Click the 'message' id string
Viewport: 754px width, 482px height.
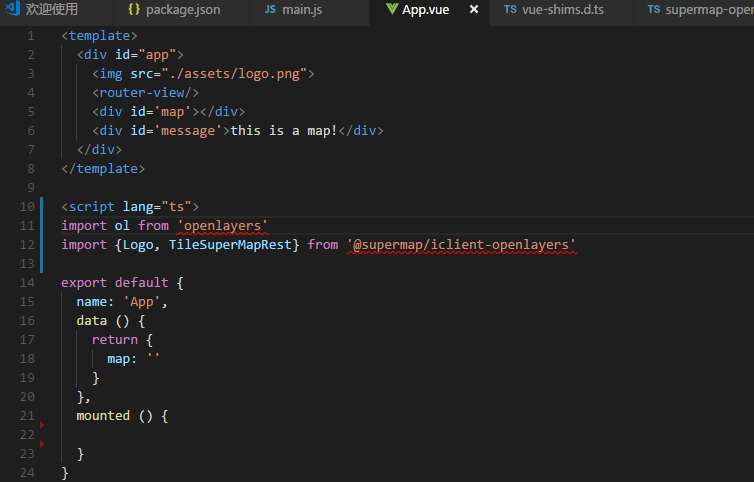[188, 131]
